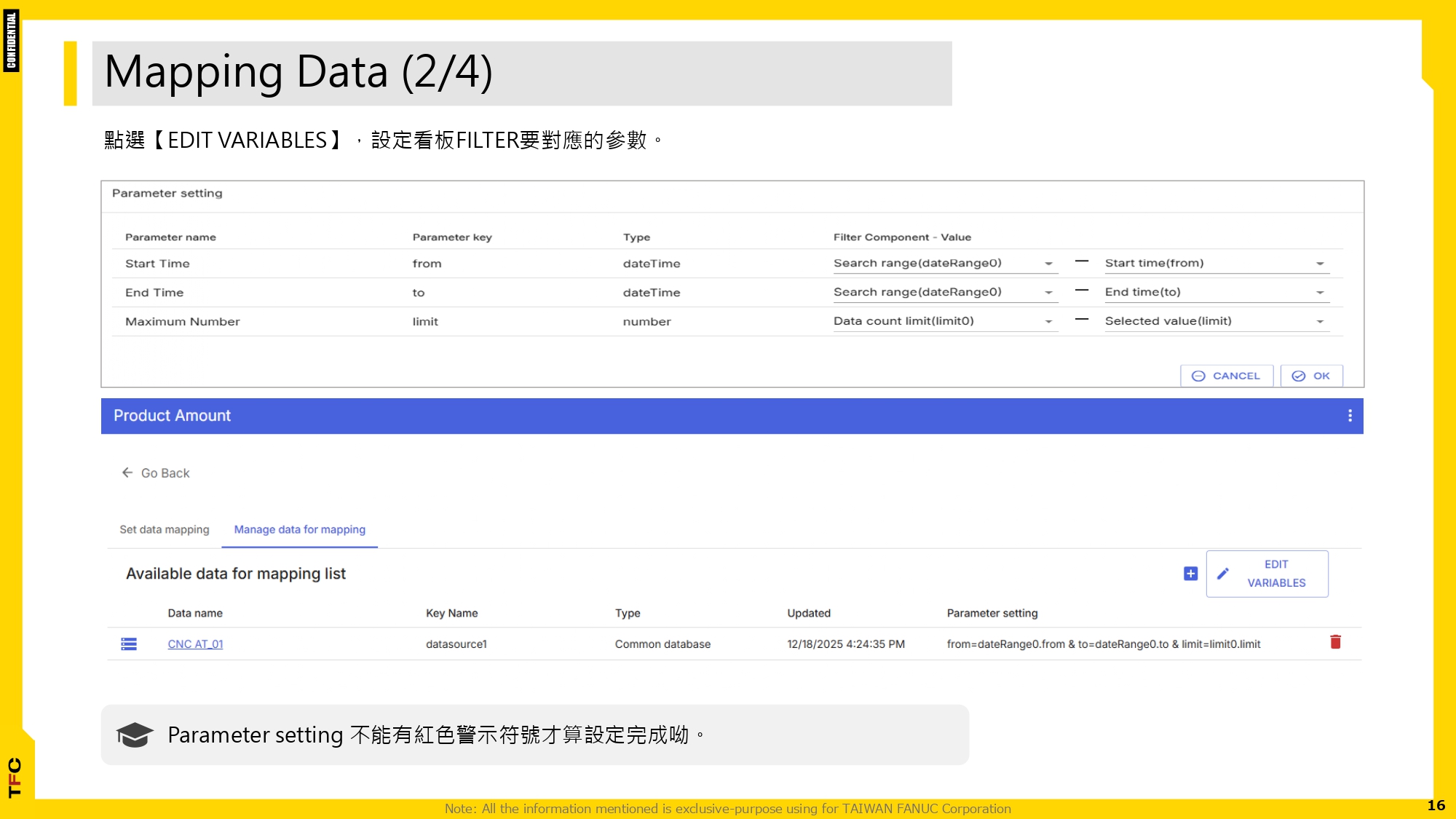Click the pencil icon on EDIT VARIABLES
This screenshot has height=819, width=1456.
click(x=1222, y=573)
